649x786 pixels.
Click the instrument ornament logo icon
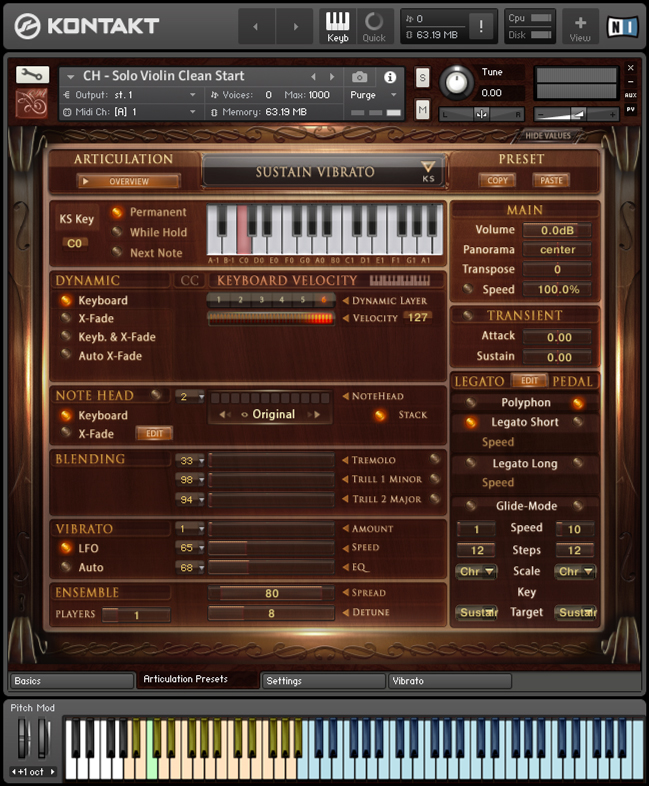pyautogui.click(x=32, y=103)
